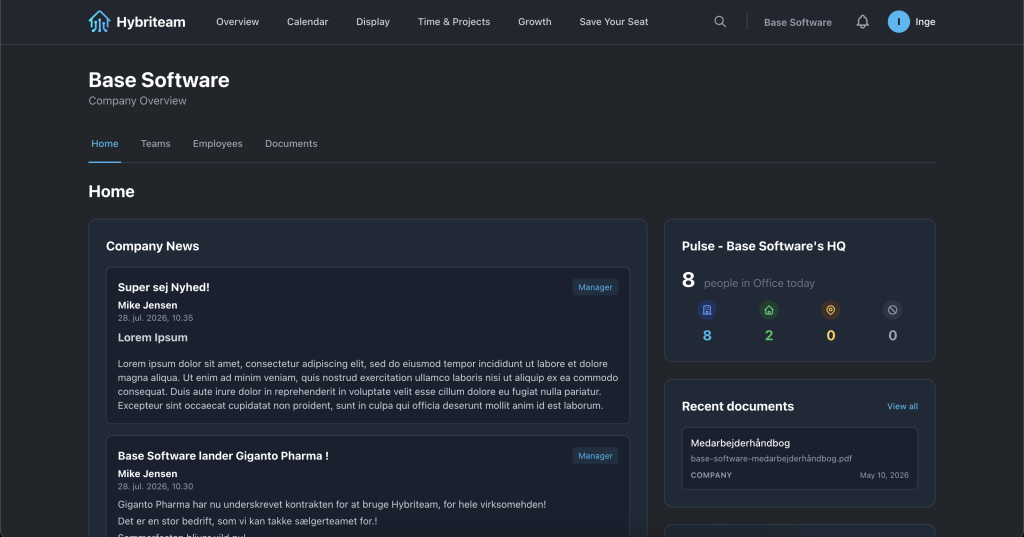Click date 28. jul. 2026, 10.30
Viewport: 1024px width, 537px height.
click(155, 487)
